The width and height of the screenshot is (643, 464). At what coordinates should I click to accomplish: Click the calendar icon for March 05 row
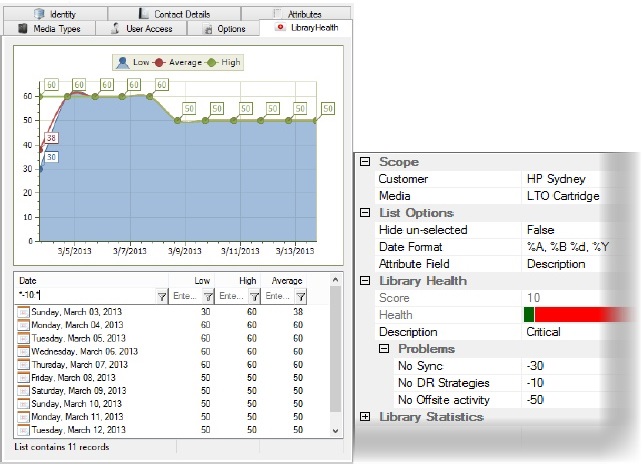click(x=23, y=338)
